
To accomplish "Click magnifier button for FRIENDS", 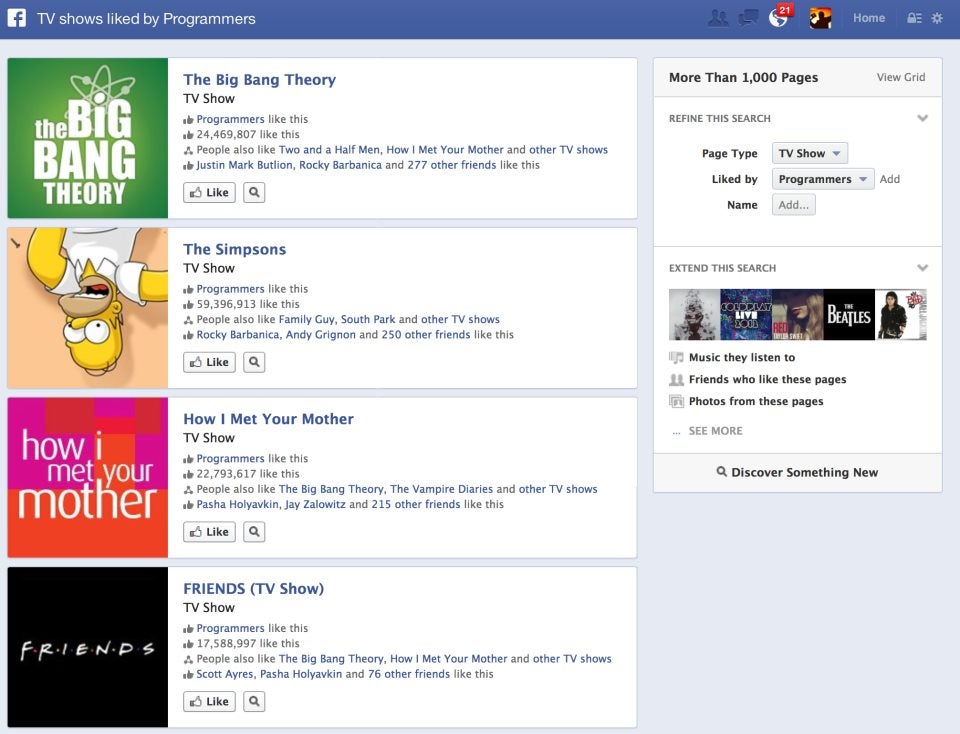I will (254, 701).
